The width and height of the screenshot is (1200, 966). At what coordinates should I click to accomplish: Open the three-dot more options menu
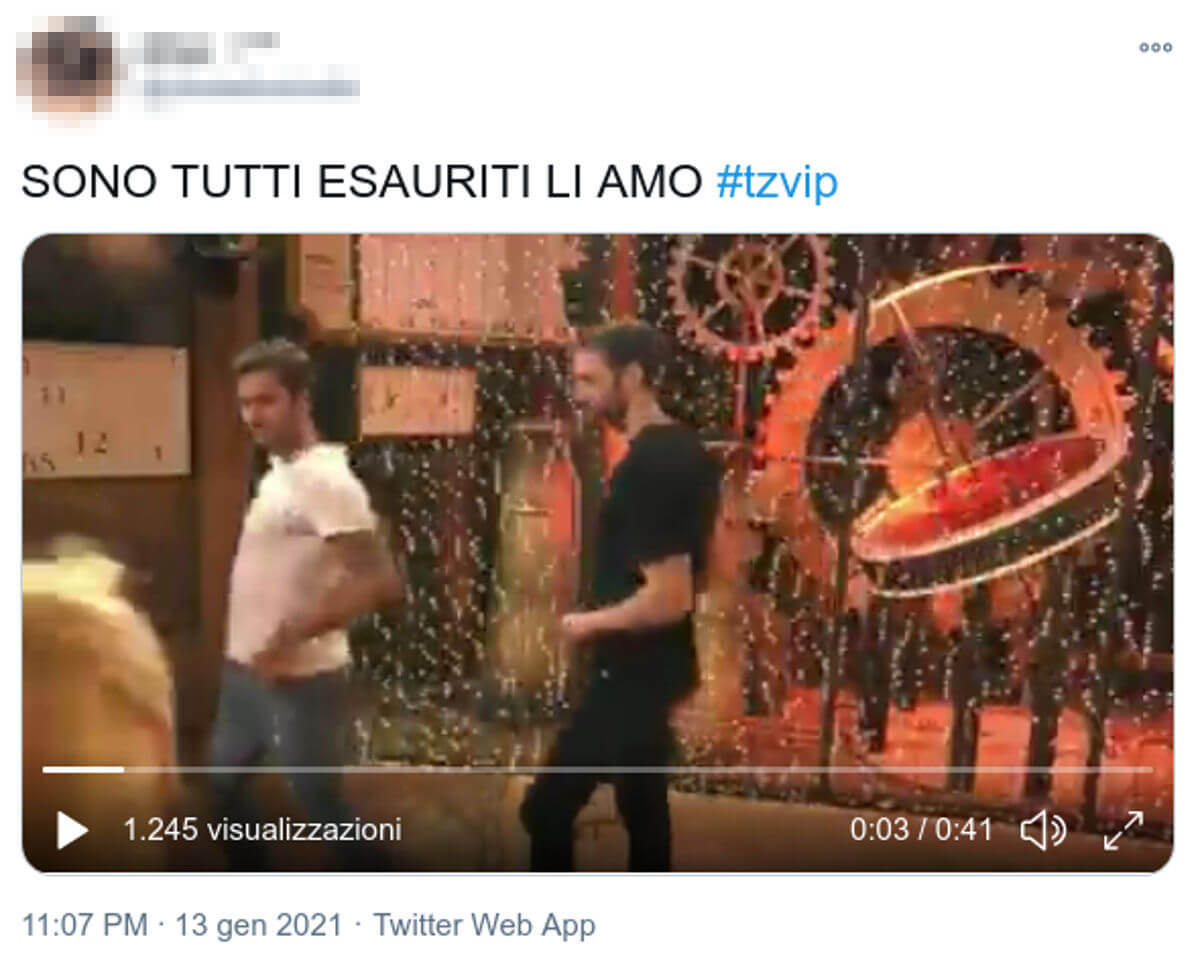click(x=1155, y=47)
